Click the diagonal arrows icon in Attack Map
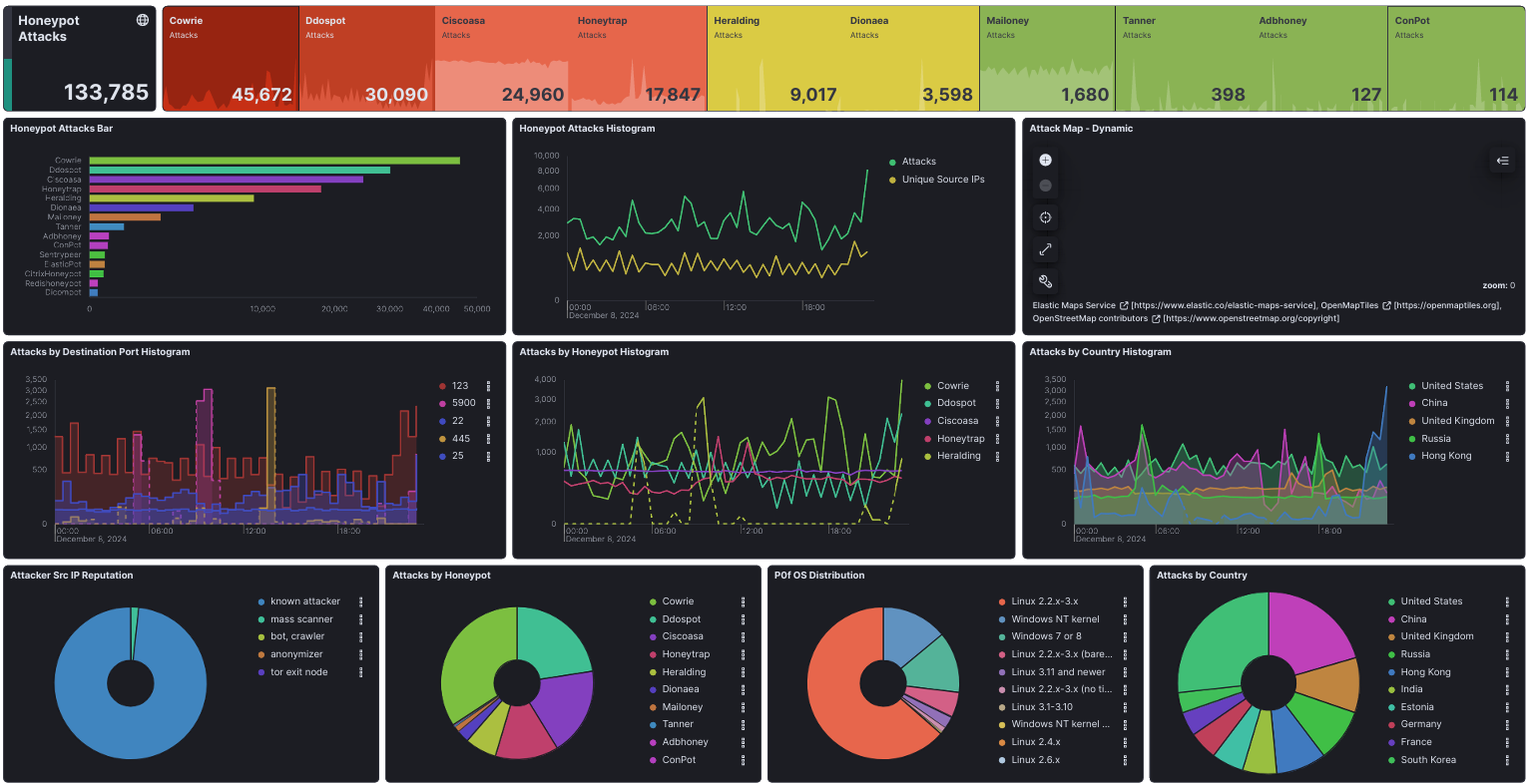1530x784 pixels. pos(1045,249)
